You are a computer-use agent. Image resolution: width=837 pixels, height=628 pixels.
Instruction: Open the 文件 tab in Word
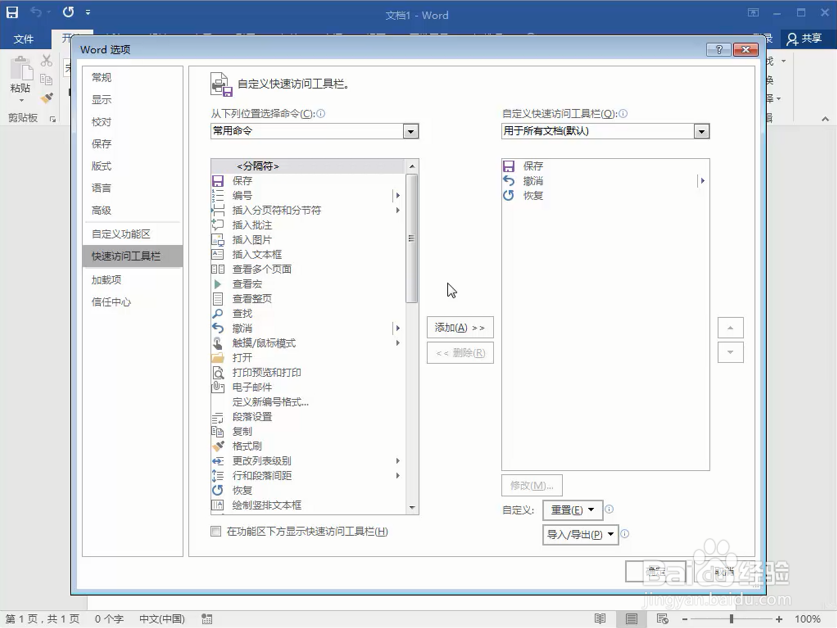pos(23,39)
